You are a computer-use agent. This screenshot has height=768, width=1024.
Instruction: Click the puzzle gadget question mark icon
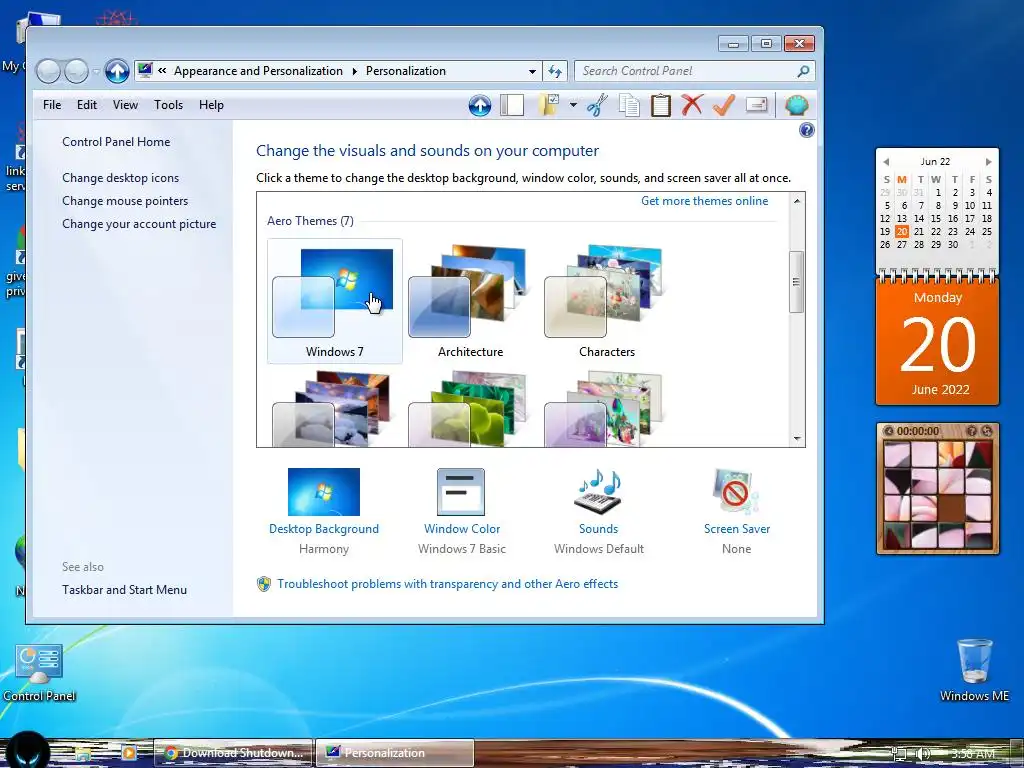tap(972, 431)
